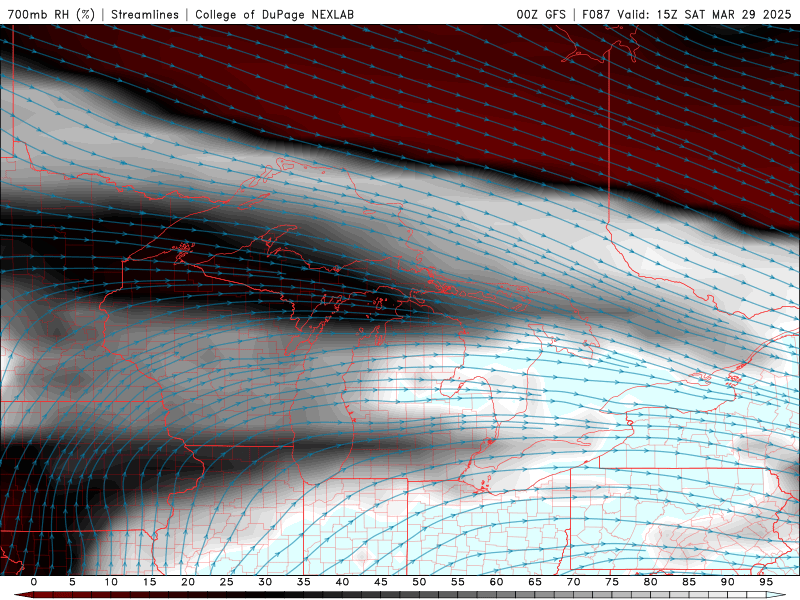Click the "5" label on the color scale
The width and height of the screenshot is (800, 600).
tap(72, 582)
